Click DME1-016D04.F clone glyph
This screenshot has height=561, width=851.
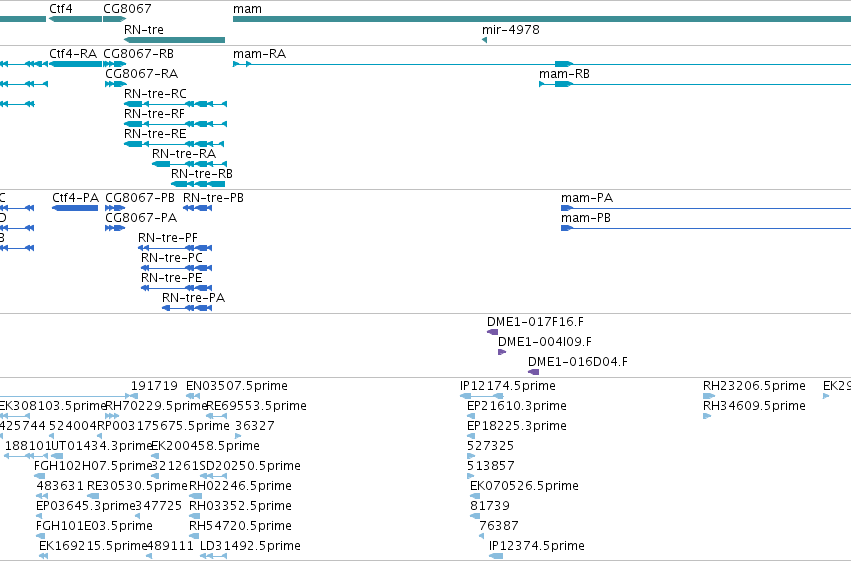point(534,372)
